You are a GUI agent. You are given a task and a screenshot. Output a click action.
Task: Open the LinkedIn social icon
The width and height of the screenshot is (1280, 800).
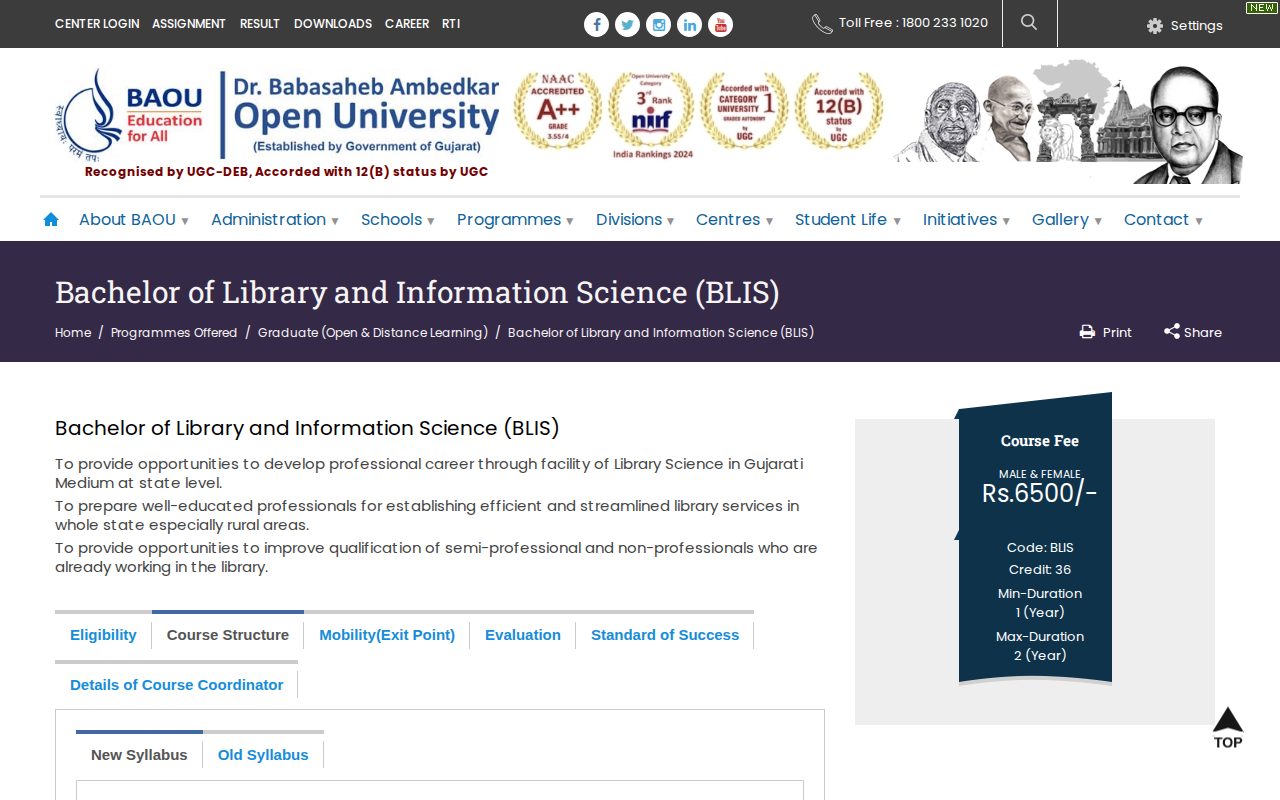click(x=689, y=25)
